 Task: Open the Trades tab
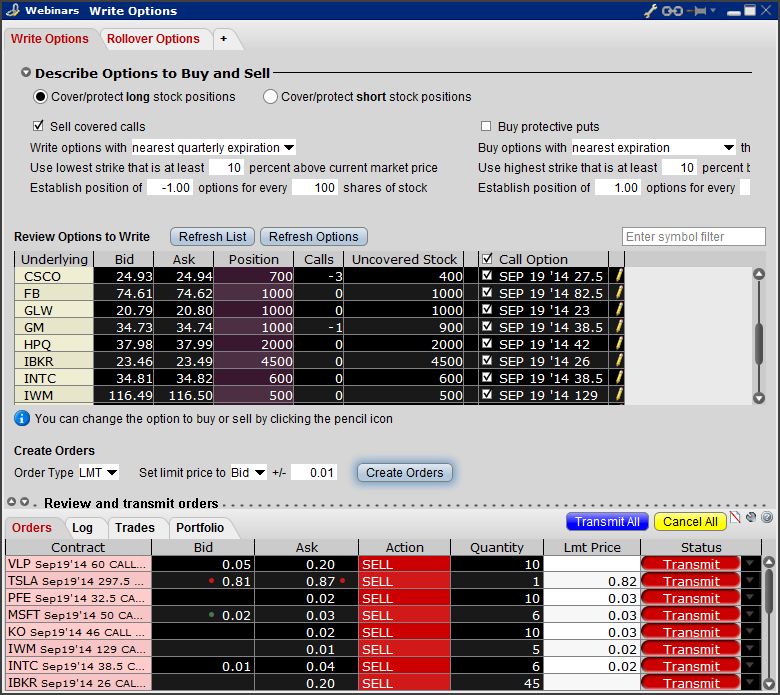135,527
